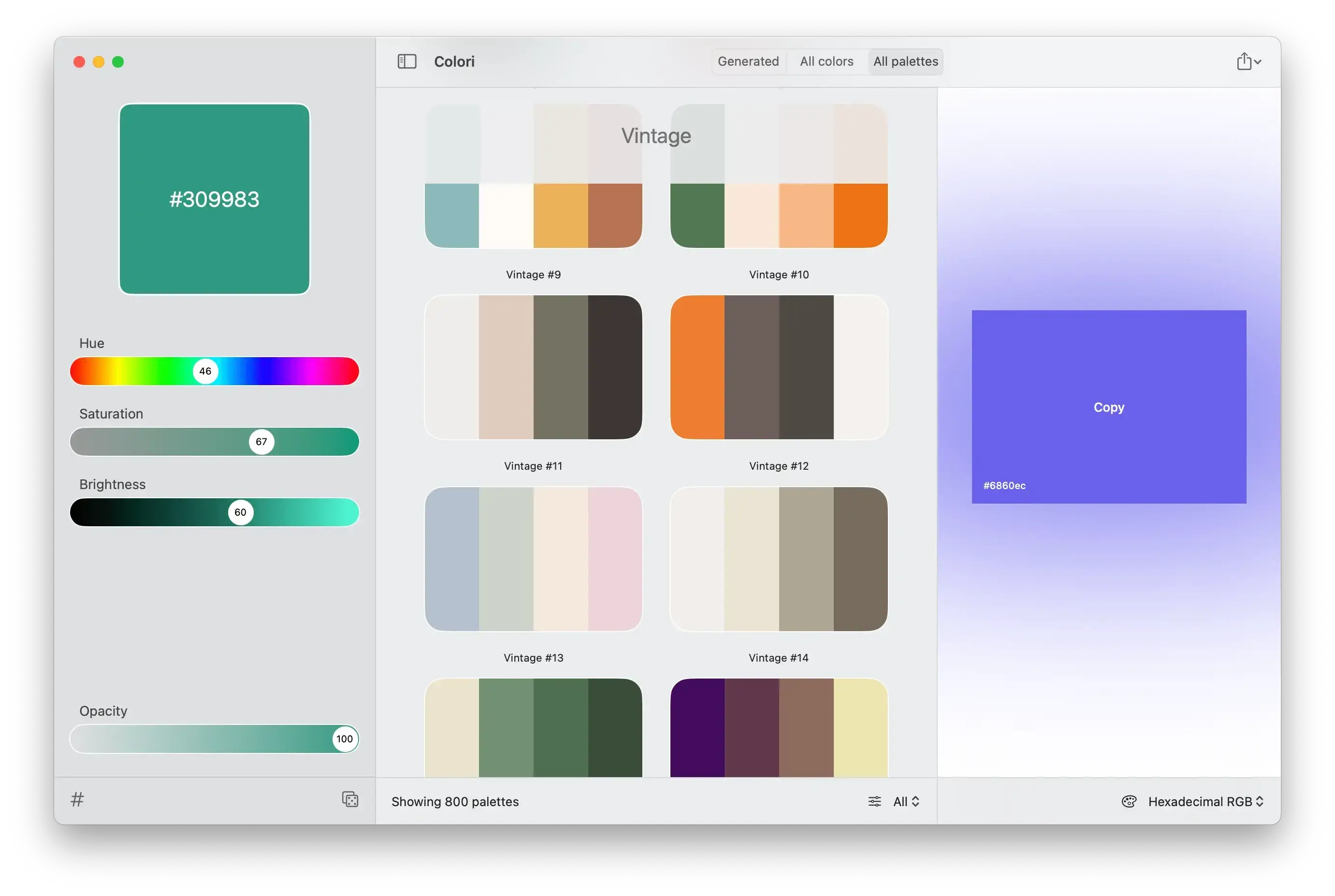Image resolution: width=1335 pixels, height=896 pixels.
Task: Click the Vintage #10 label
Action: click(779, 275)
